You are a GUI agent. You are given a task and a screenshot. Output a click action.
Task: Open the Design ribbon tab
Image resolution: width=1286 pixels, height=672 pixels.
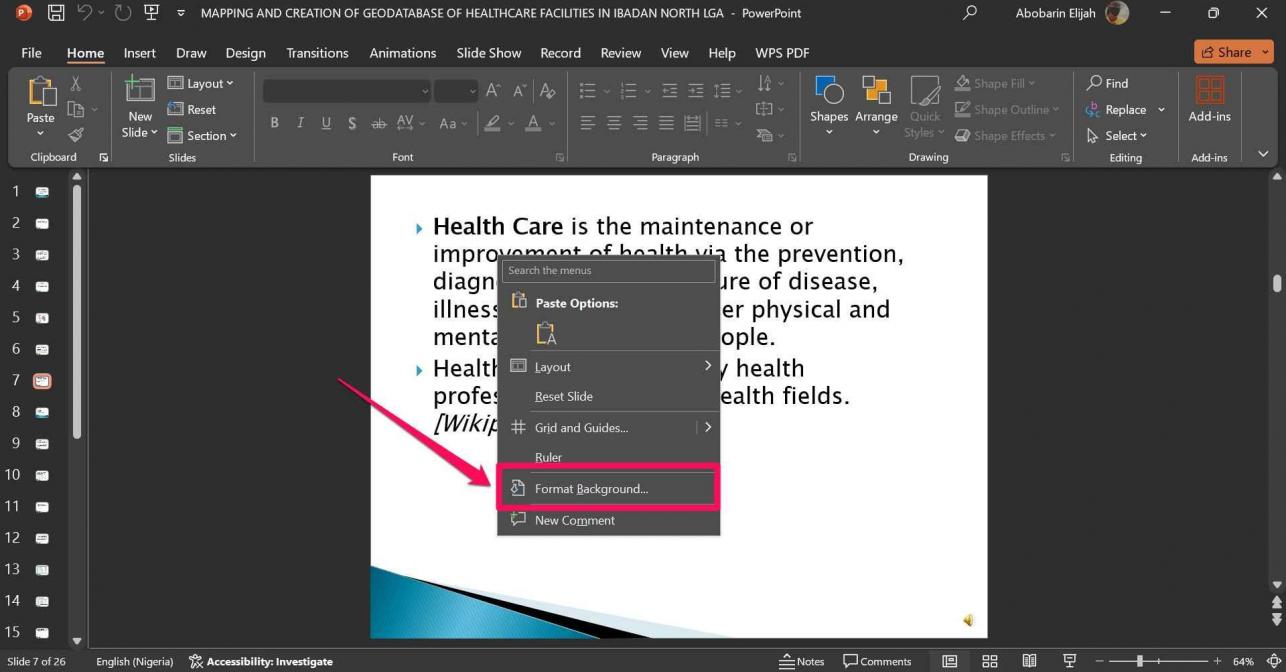(245, 53)
